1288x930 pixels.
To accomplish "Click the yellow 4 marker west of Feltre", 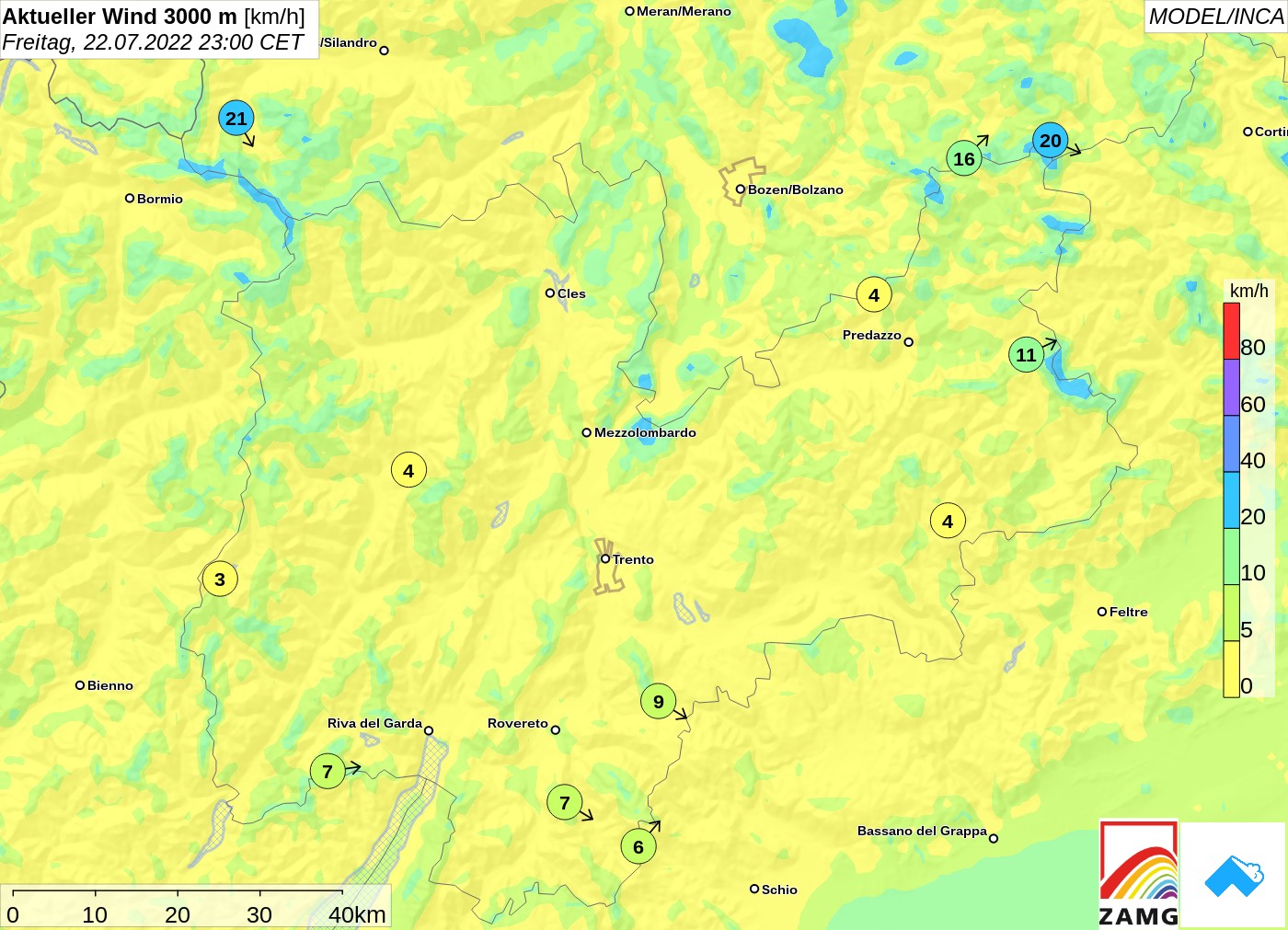I will click(948, 522).
